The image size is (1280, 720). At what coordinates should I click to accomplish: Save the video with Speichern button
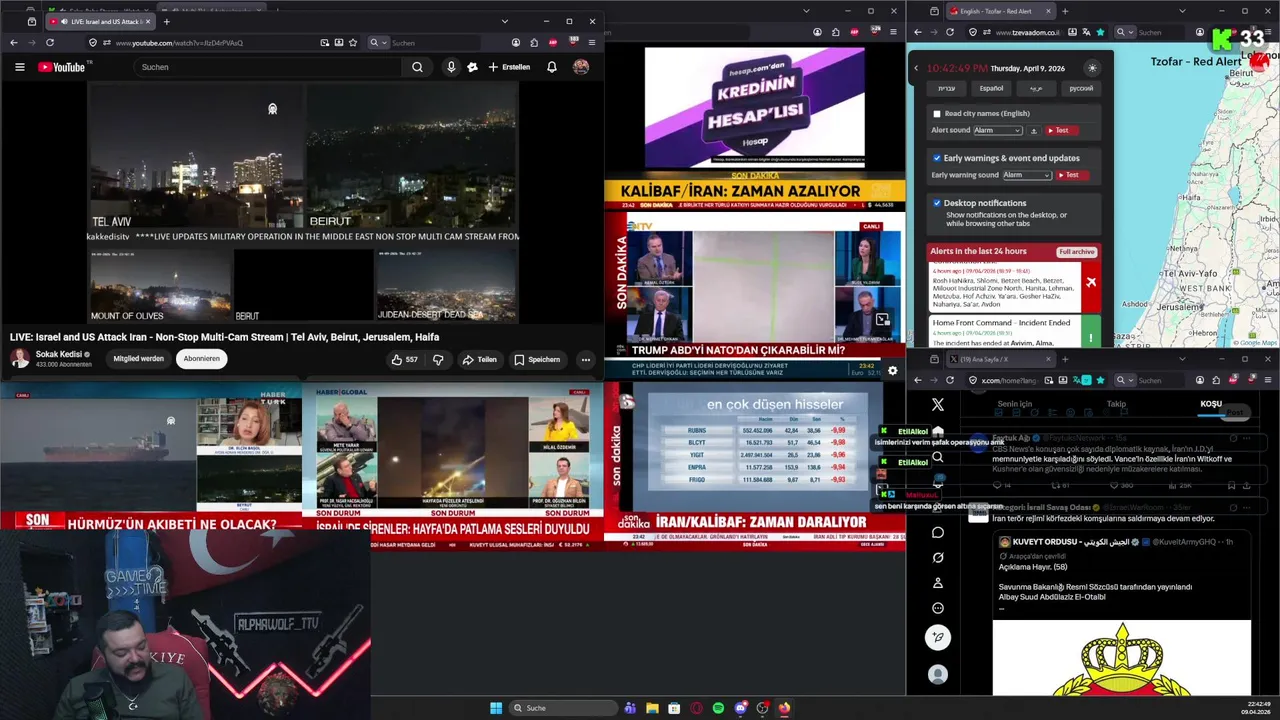click(x=537, y=359)
